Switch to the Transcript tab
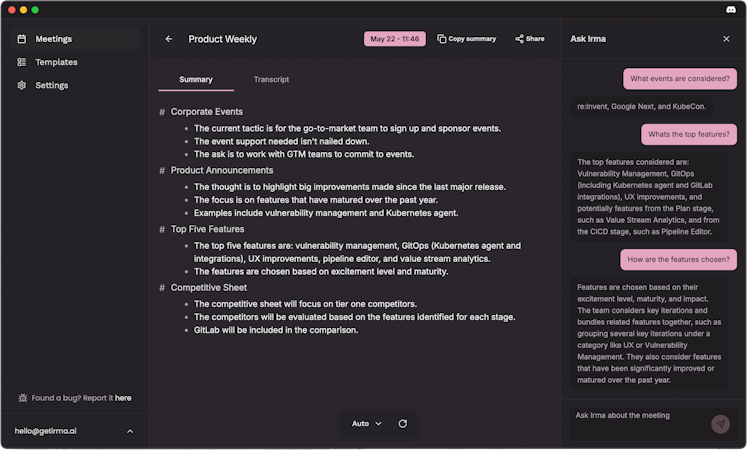Screen dimensions: 747x450 271,79
